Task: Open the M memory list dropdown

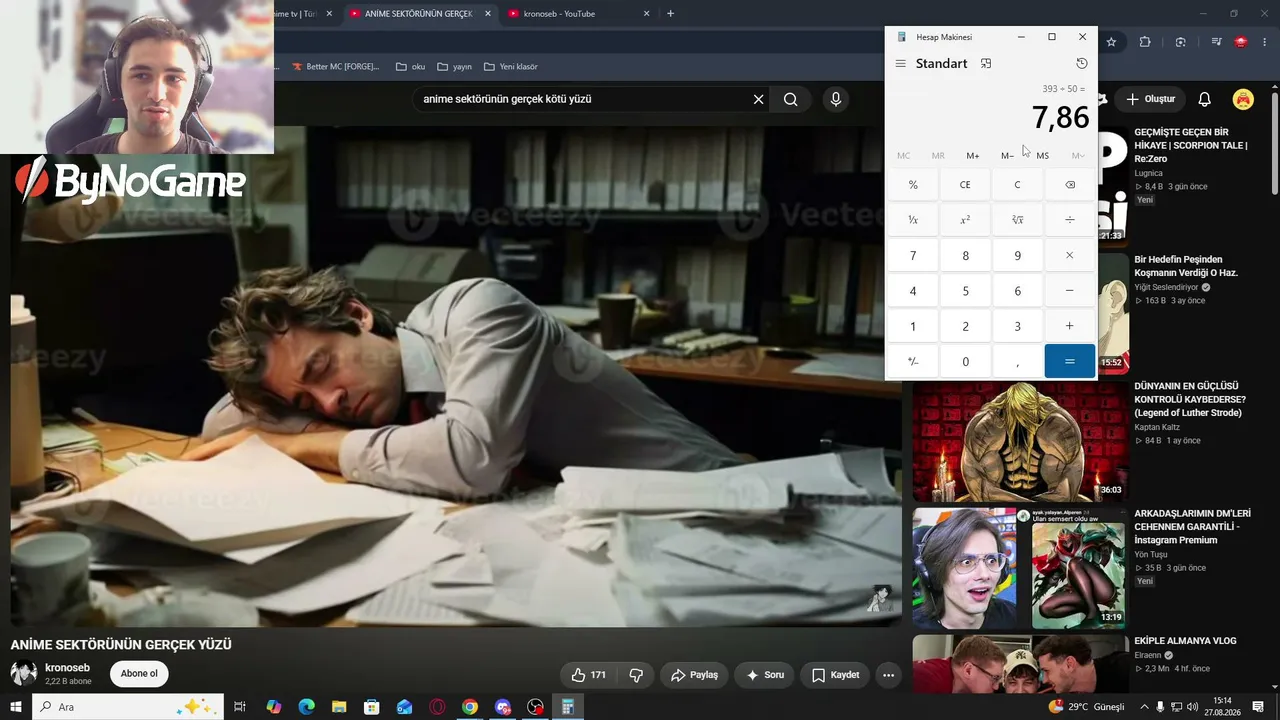Action: coord(1078,155)
